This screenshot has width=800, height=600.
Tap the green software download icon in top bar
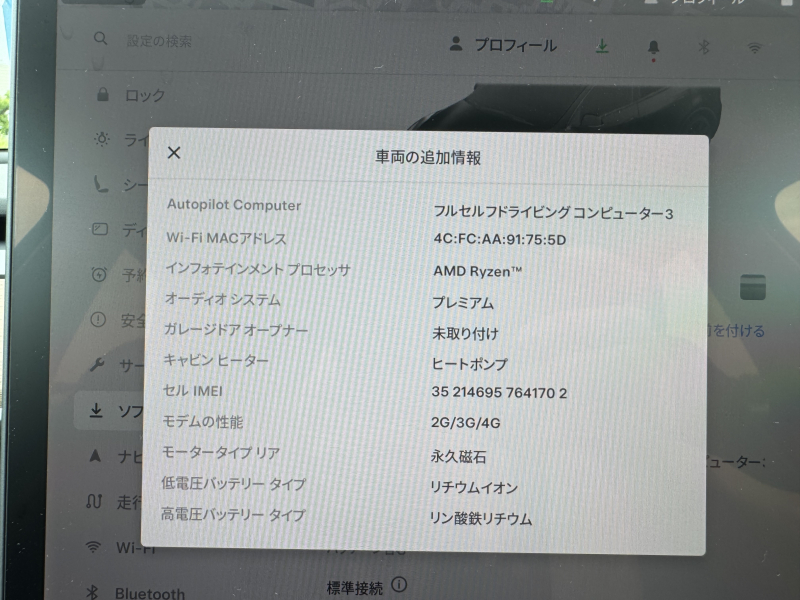[x=602, y=47]
